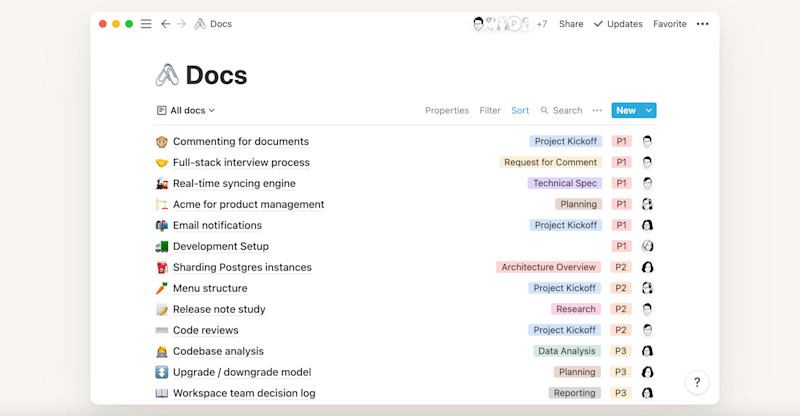Click the blue New button

click(626, 110)
